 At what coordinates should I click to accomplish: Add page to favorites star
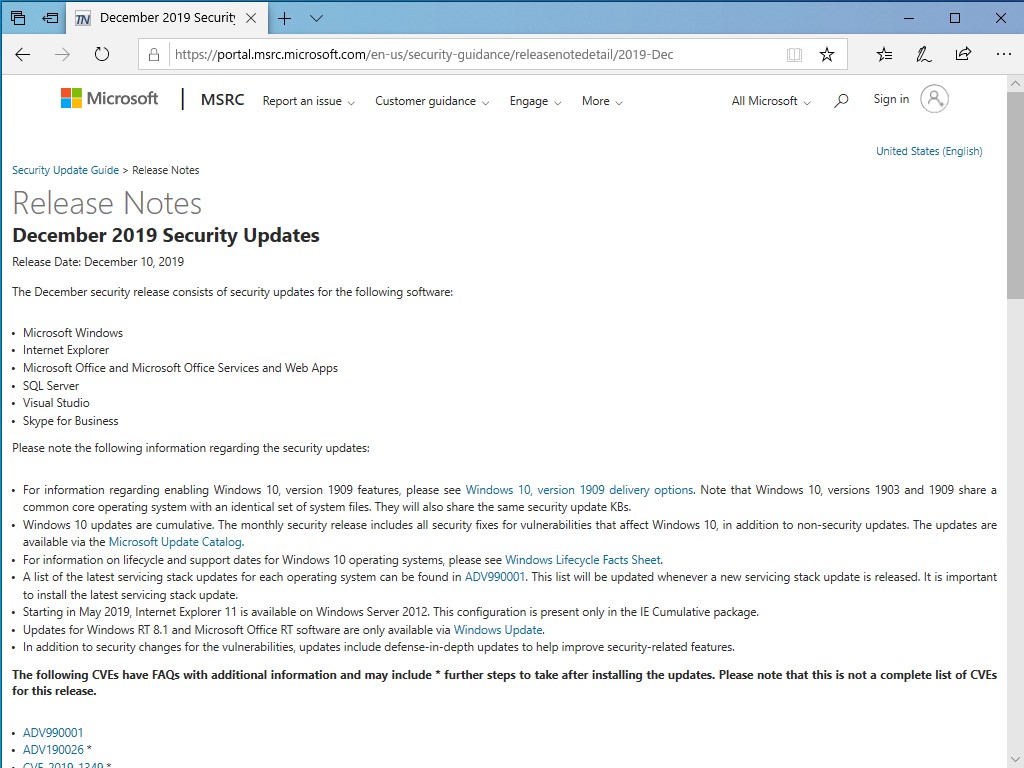(x=827, y=54)
